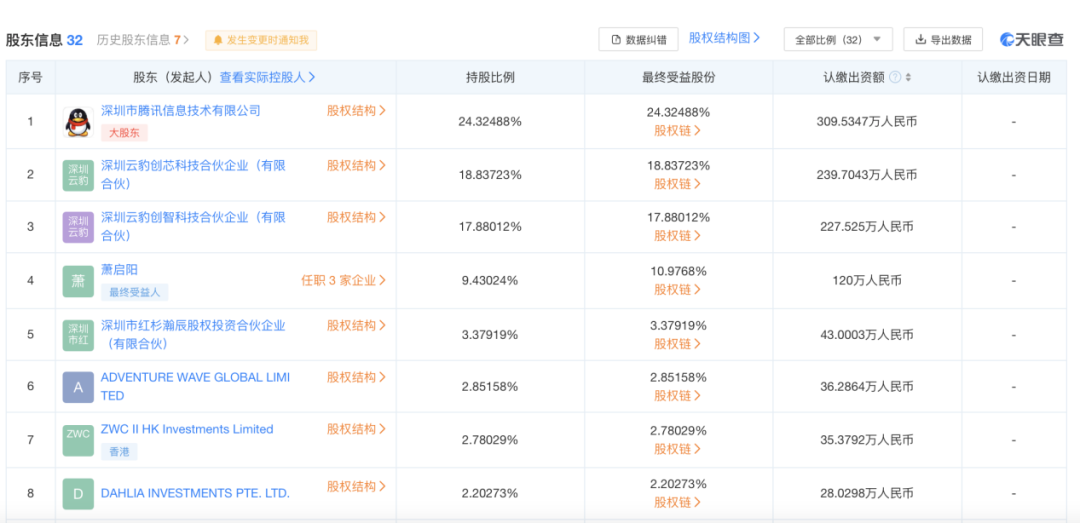1080x523 pixels.
Task: Click the 发生变更时通知我 button
Action: (261, 40)
